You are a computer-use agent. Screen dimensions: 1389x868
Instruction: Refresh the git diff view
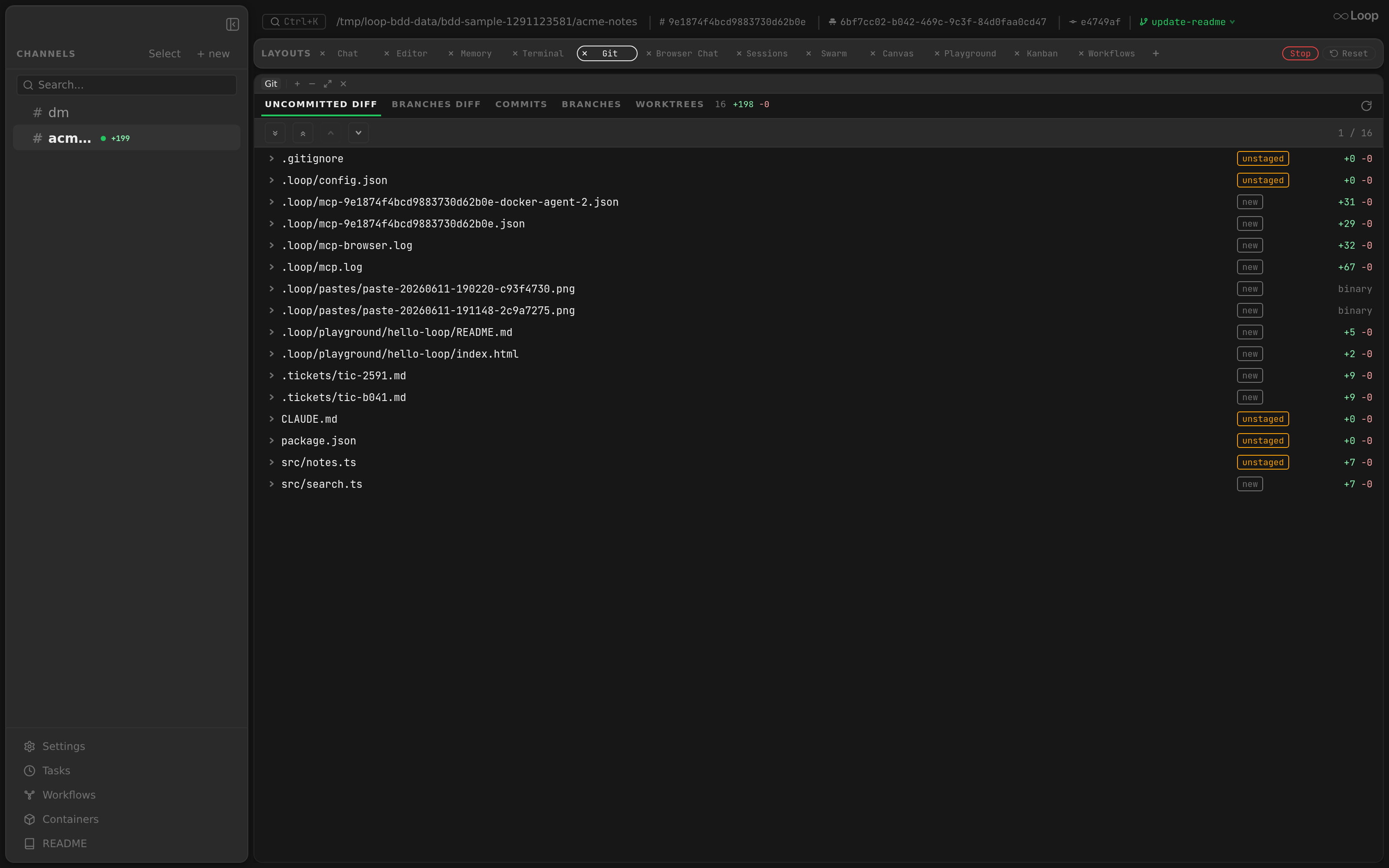coord(1366,105)
